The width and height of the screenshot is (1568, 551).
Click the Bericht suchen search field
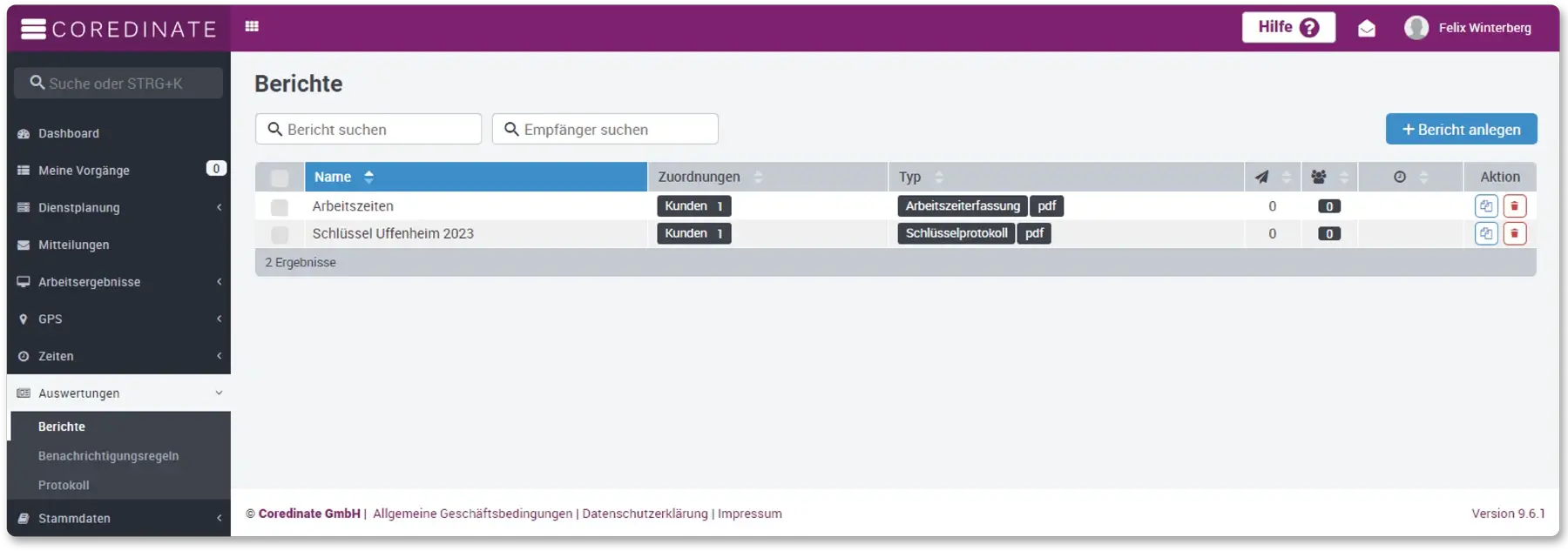click(368, 130)
